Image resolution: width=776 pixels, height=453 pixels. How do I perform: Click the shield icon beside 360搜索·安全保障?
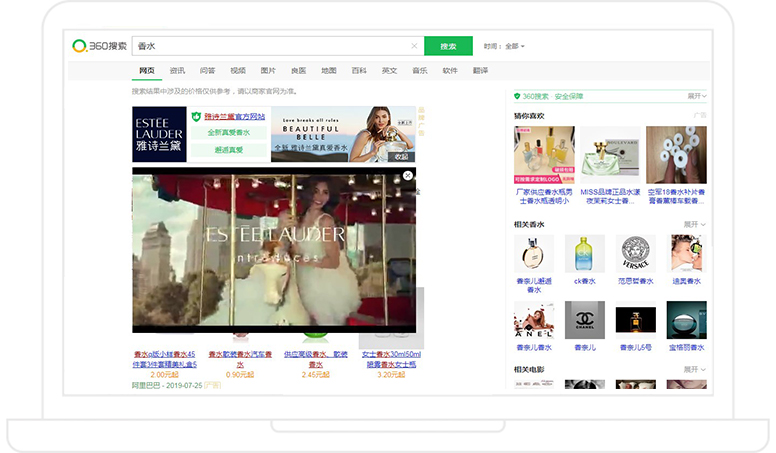[517, 96]
